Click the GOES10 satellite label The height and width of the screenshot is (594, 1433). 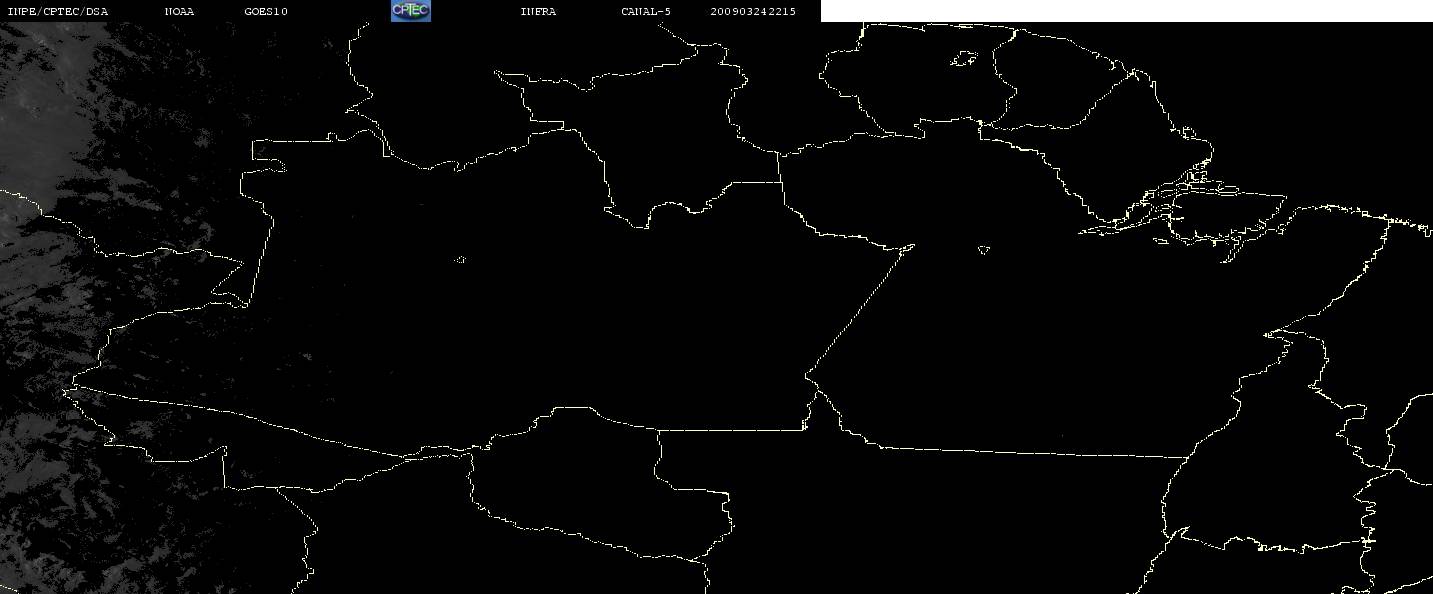[266, 11]
